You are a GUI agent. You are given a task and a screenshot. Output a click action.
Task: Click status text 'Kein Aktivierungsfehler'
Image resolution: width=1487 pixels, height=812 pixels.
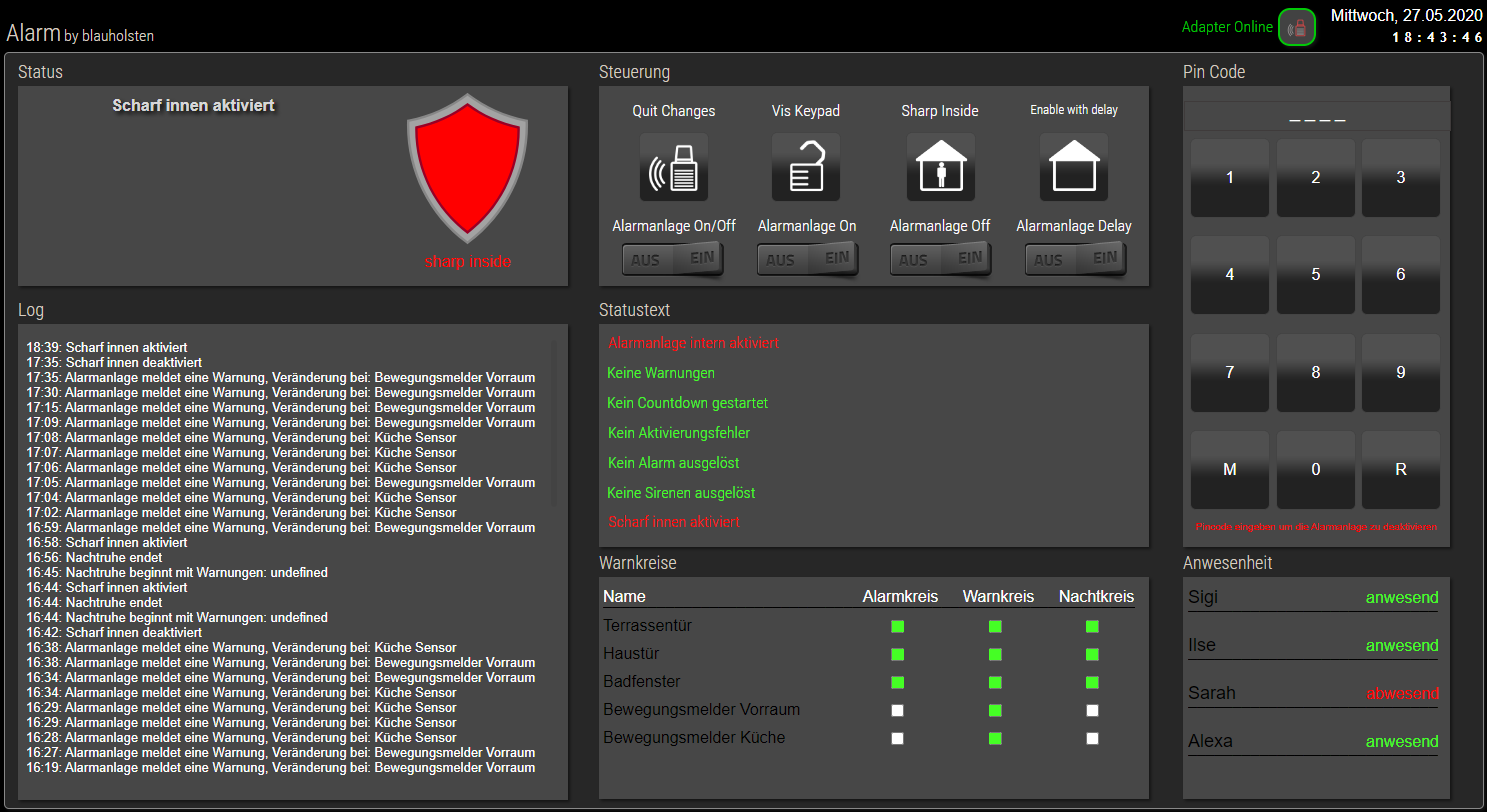tap(679, 433)
